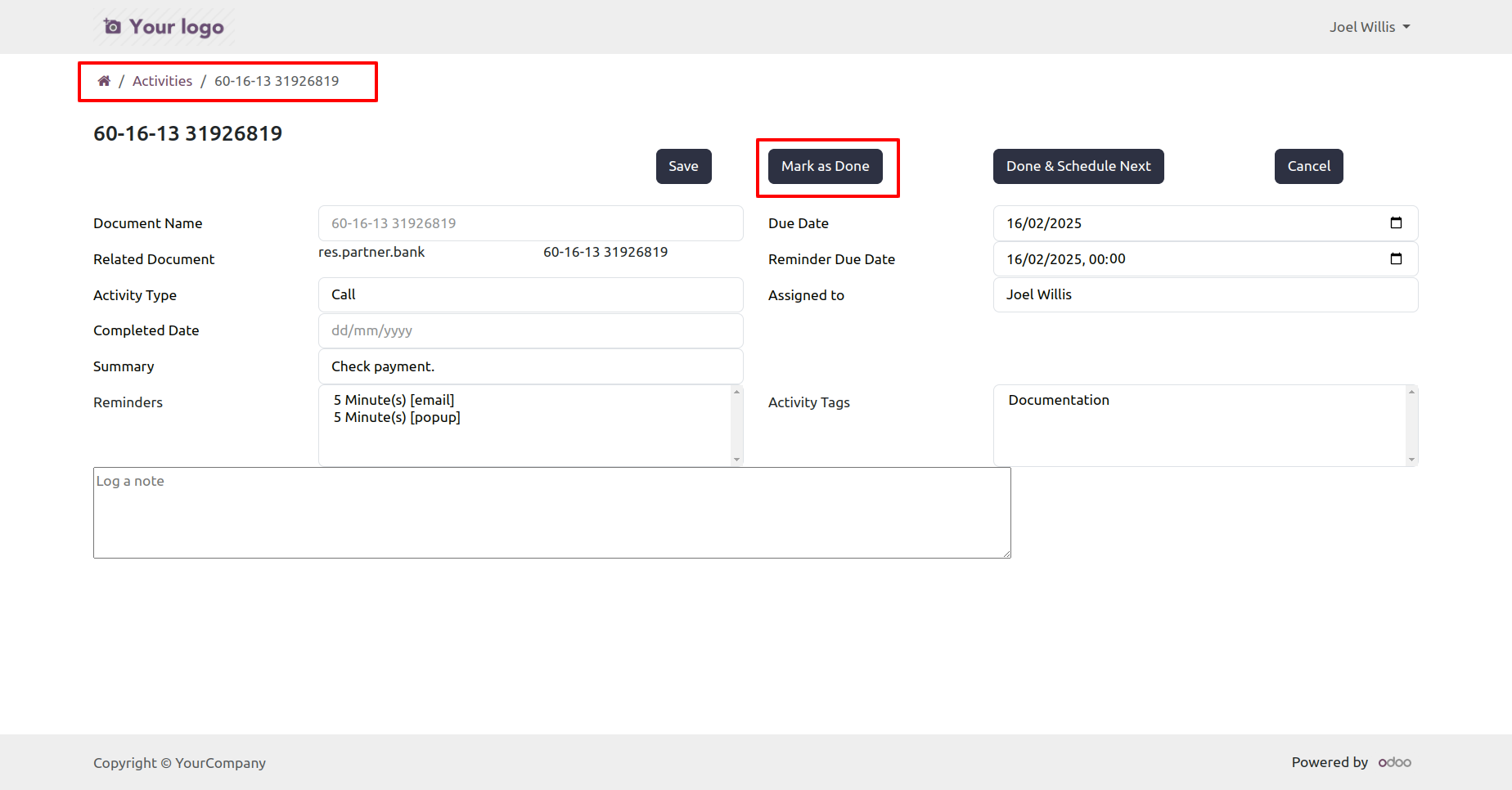Image resolution: width=1512 pixels, height=790 pixels.
Task: Select the Documentation activity tag
Action: [x=1059, y=400]
